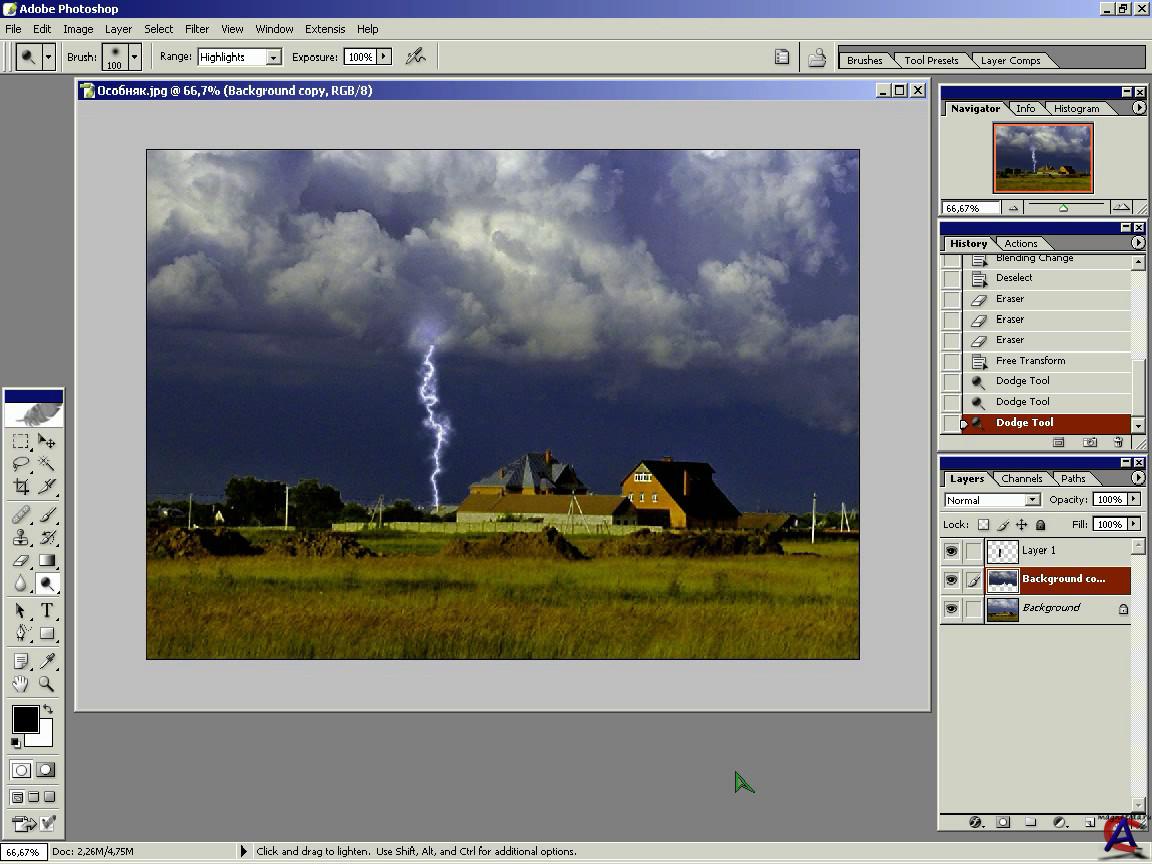This screenshot has width=1152, height=864.
Task: Select the Horizontal Type tool
Action: pyautogui.click(x=46, y=610)
